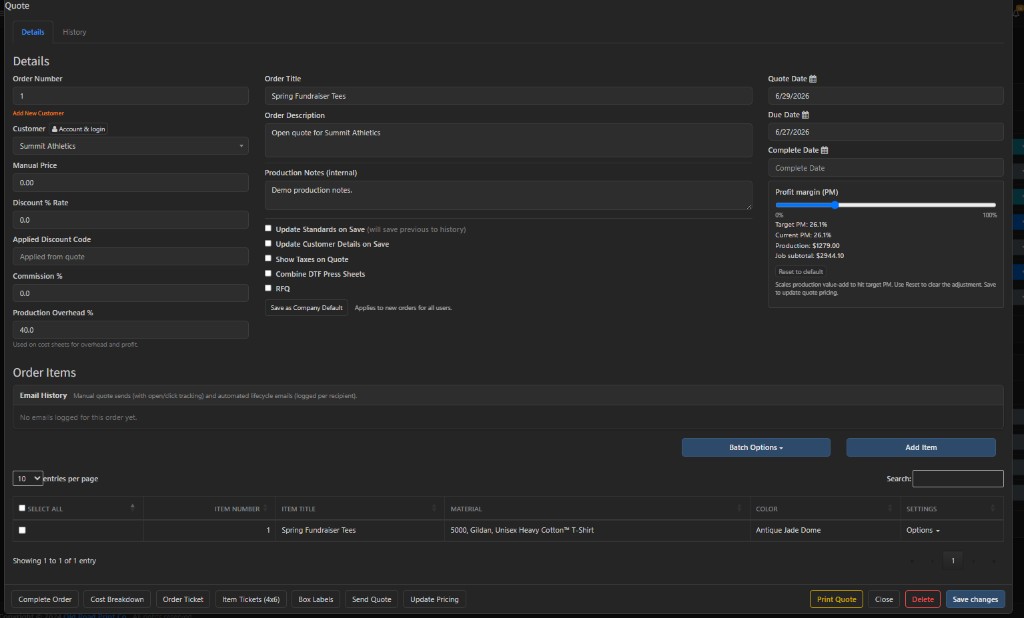Sort by Color column header

[x=825, y=509]
